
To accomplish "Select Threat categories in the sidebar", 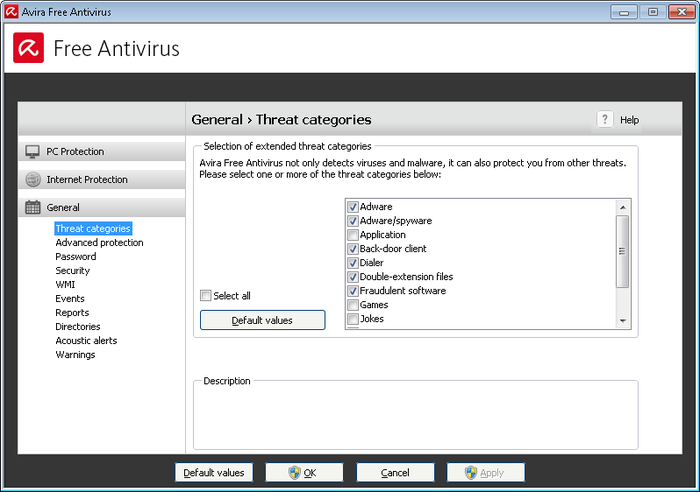I will pyautogui.click(x=93, y=229).
